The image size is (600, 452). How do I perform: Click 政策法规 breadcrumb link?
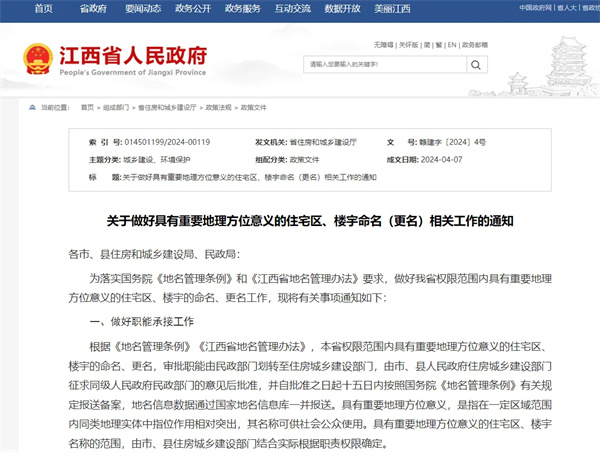click(218, 105)
